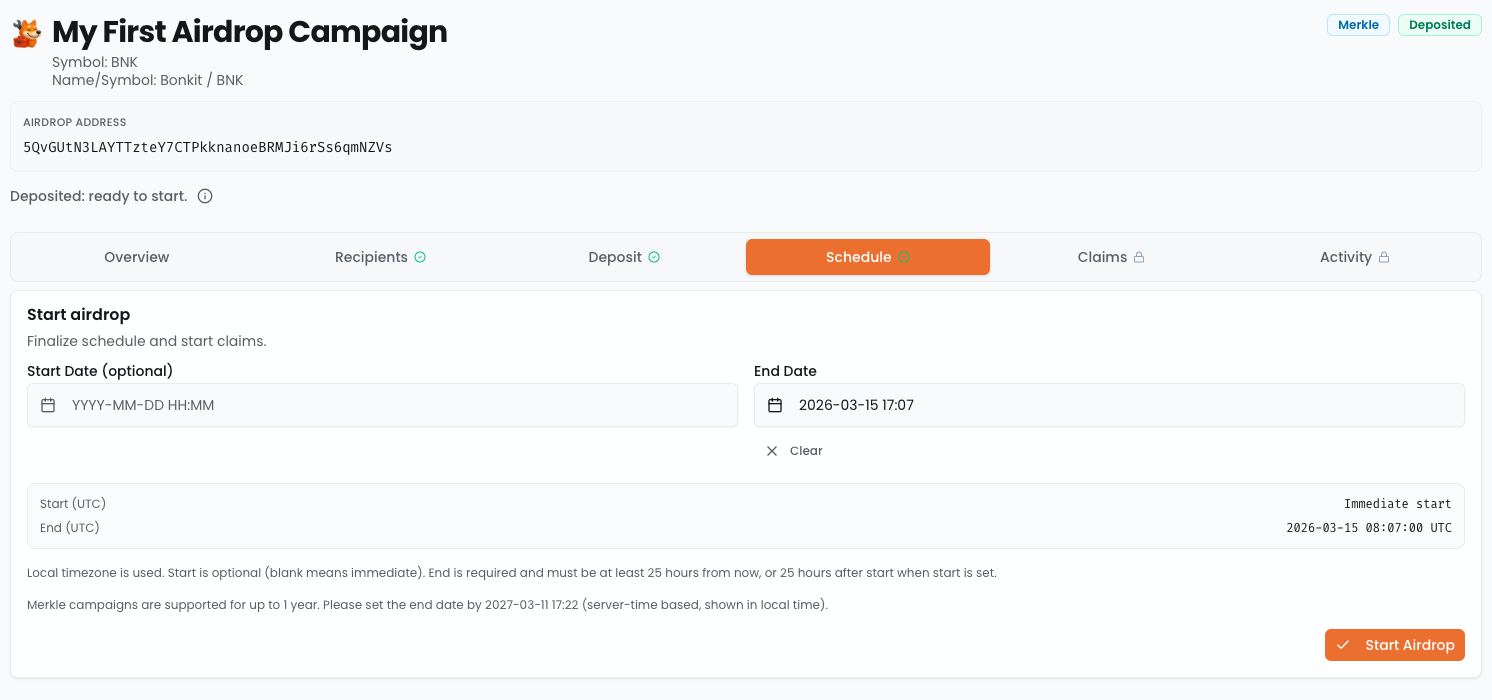
Task: Click the calendar icon in Start Date field
Action: 48,405
